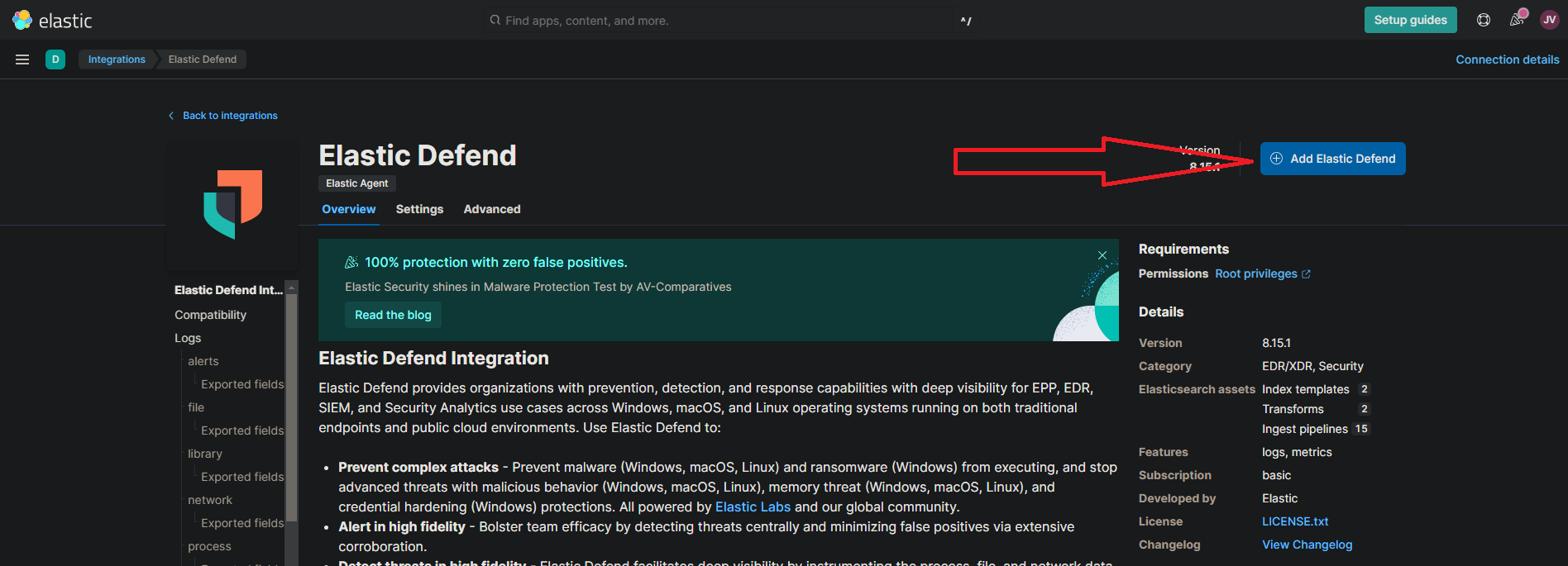Image resolution: width=1568 pixels, height=566 pixels.
Task: Open Root privileges permissions link
Action: [1256, 273]
